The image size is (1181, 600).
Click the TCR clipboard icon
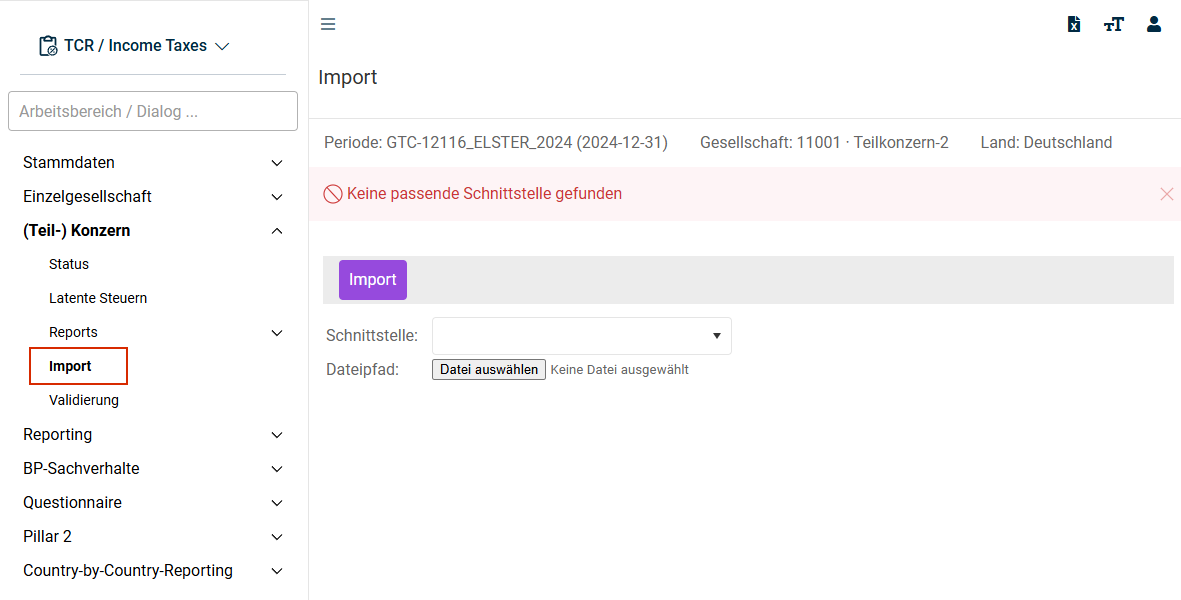(x=48, y=46)
